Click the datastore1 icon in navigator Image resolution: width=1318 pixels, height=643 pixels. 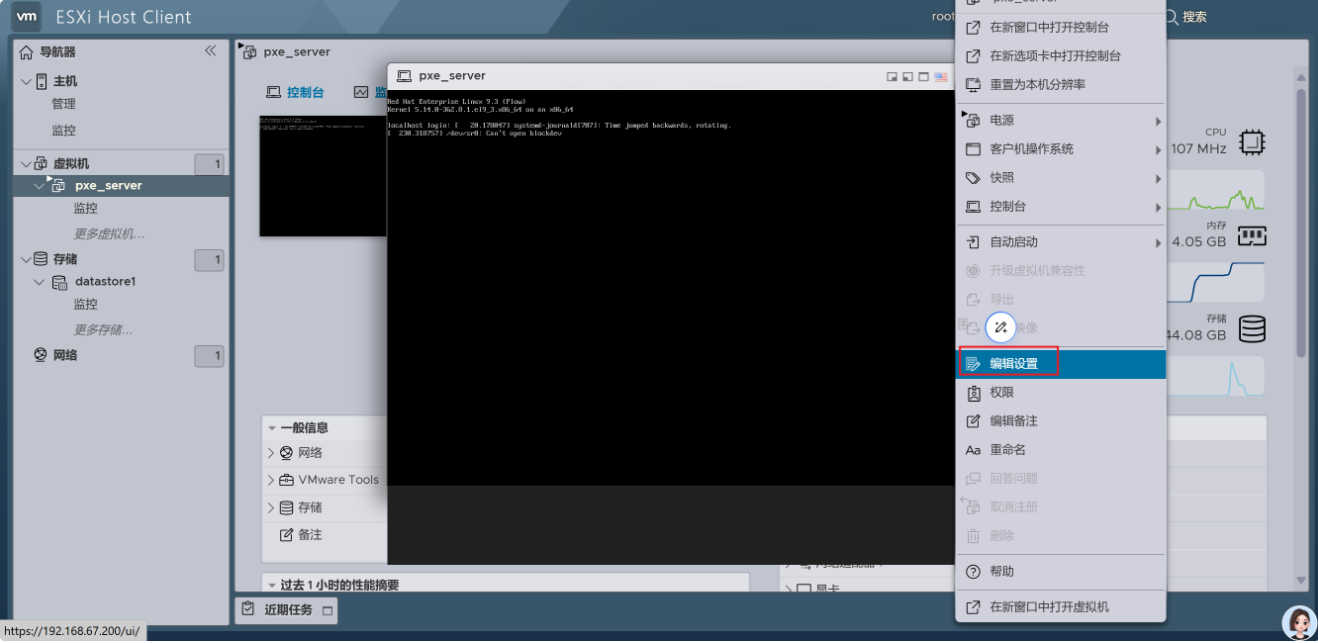59,282
